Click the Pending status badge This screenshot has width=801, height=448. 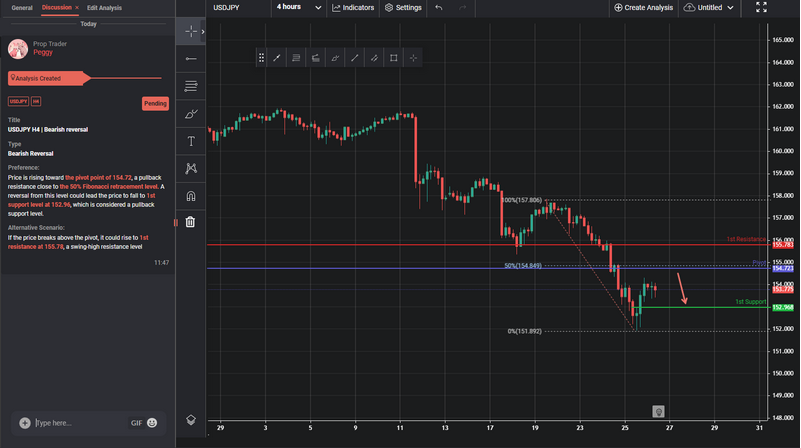tap(155, 104)
